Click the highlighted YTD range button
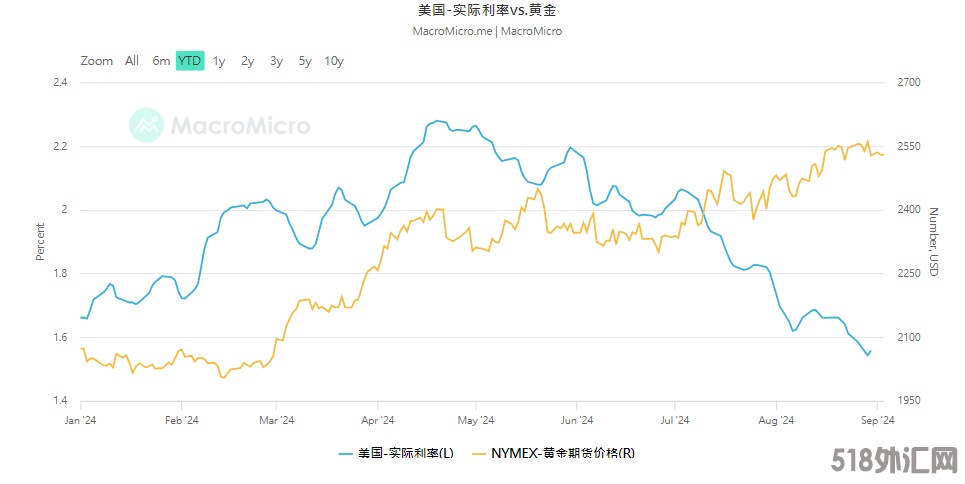The width and height of the screenshot is (965, 484). point(190,61)
